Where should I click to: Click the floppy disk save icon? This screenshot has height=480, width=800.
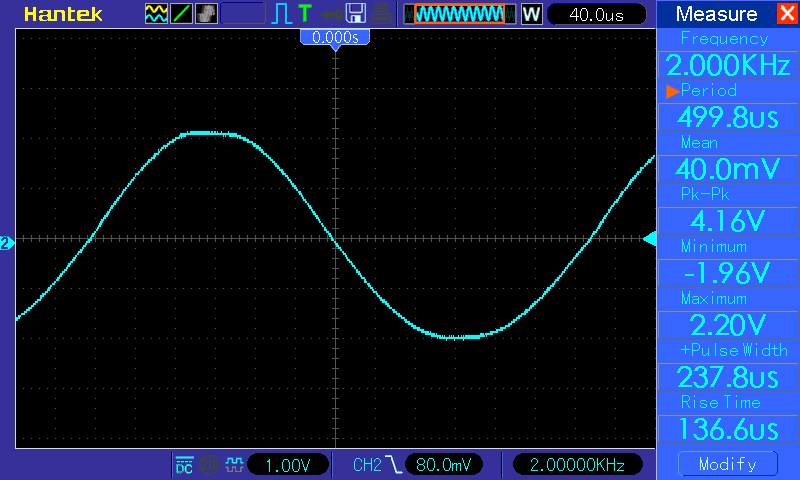(x=356, y=14)
